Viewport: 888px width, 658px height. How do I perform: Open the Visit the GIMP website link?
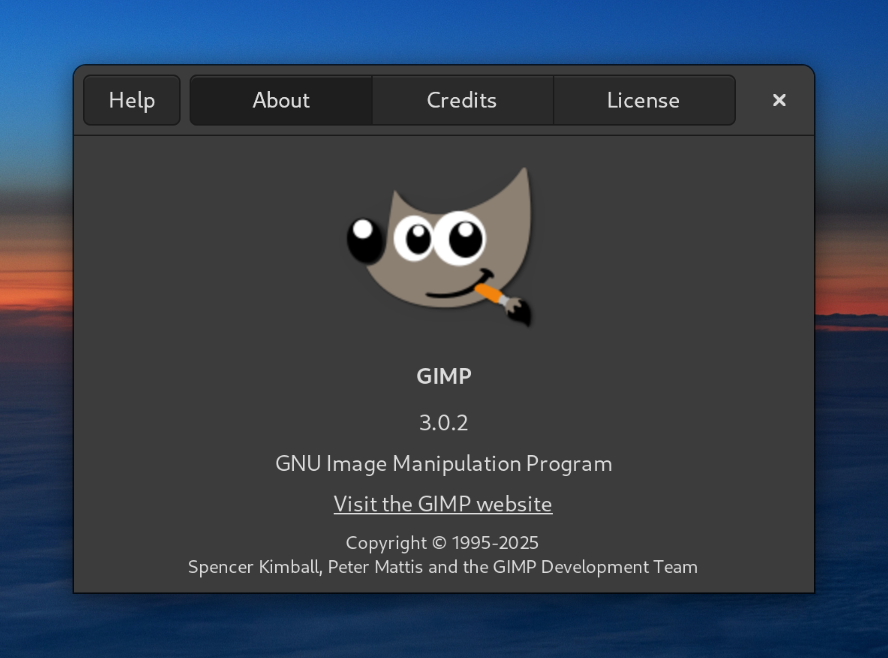pos(443,504)
